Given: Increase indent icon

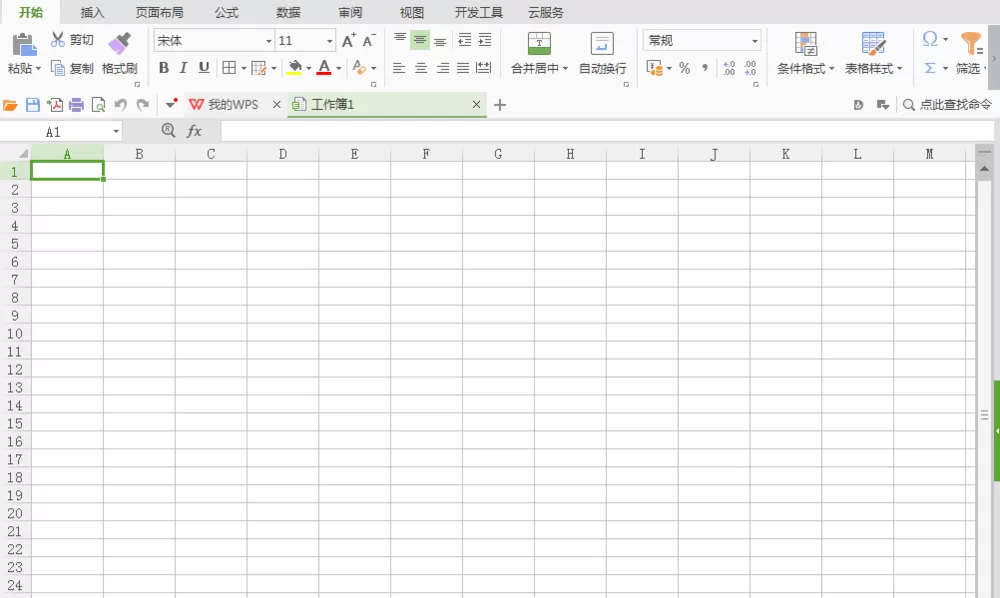Looking at the screenshot, I should (x=485, y=40).
